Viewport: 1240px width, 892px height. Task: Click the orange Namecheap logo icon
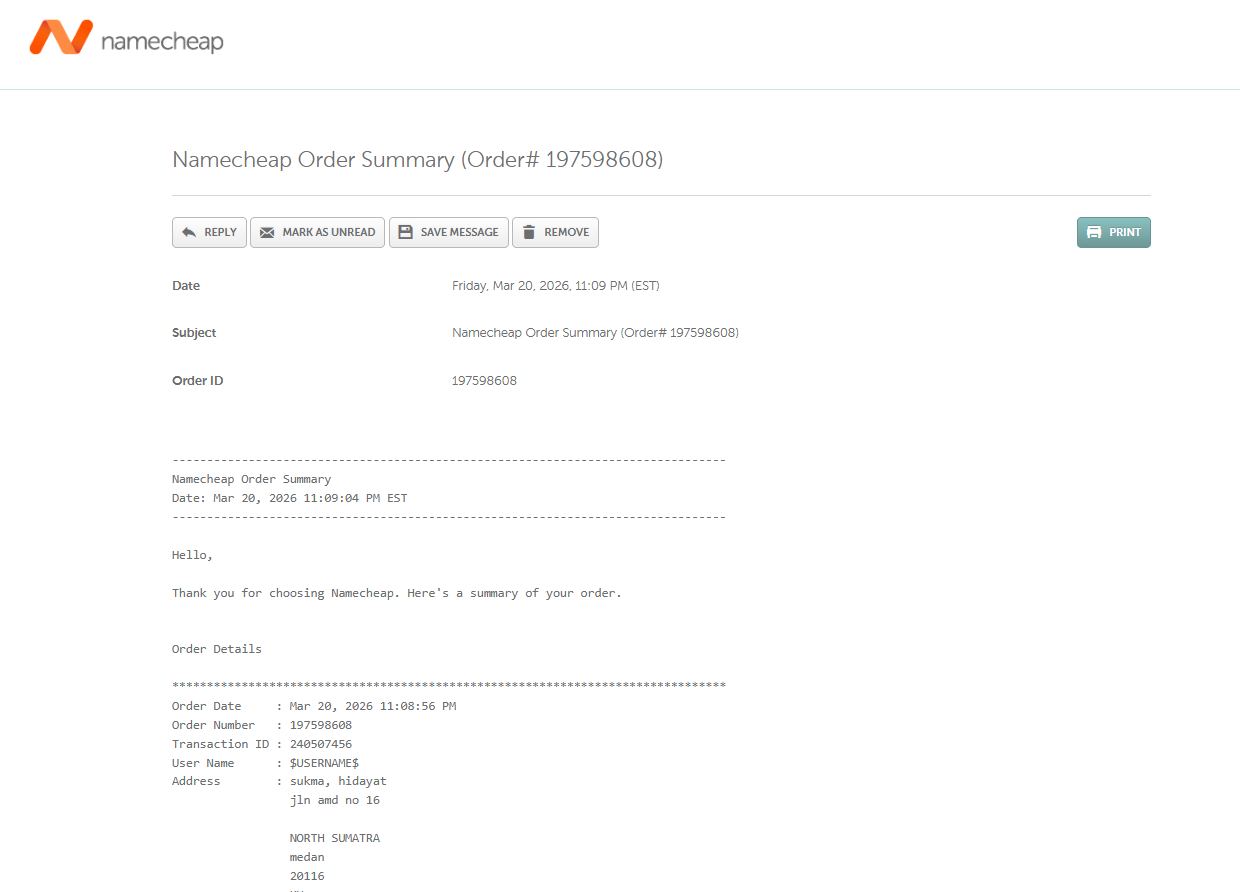tap(61, 38)
